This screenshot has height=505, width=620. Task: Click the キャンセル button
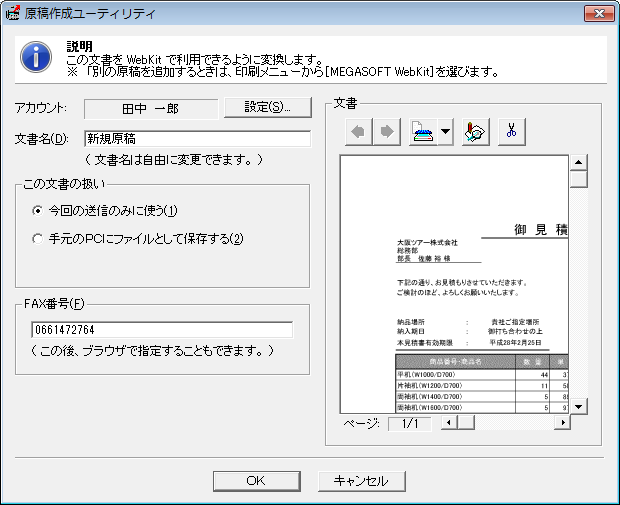click(x=360, y=480)
